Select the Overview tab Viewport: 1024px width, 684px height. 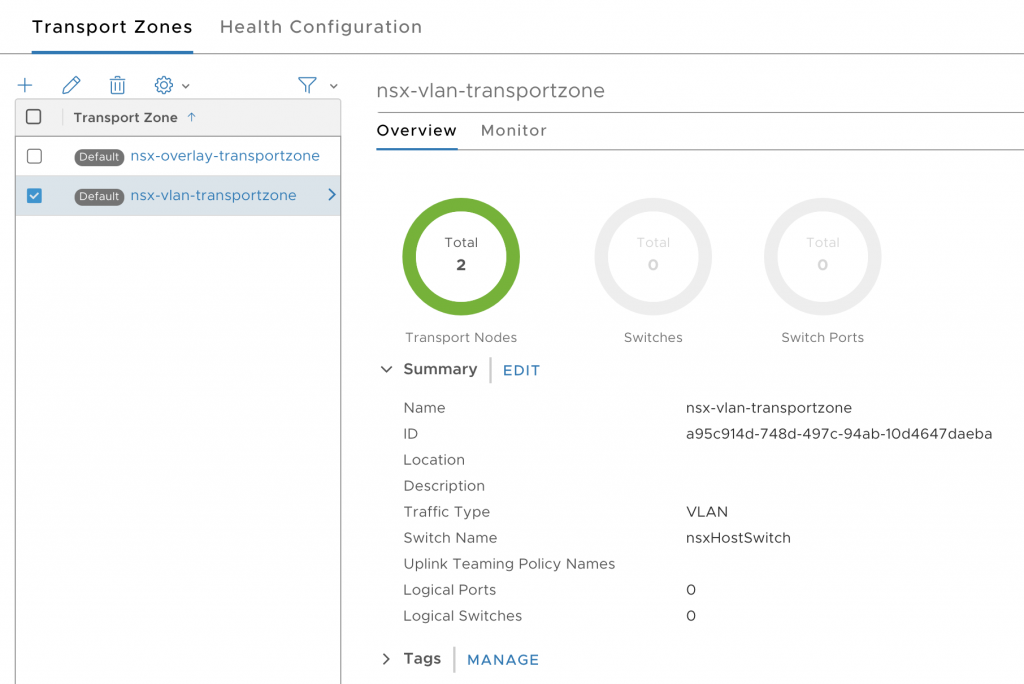click(417, 131)
